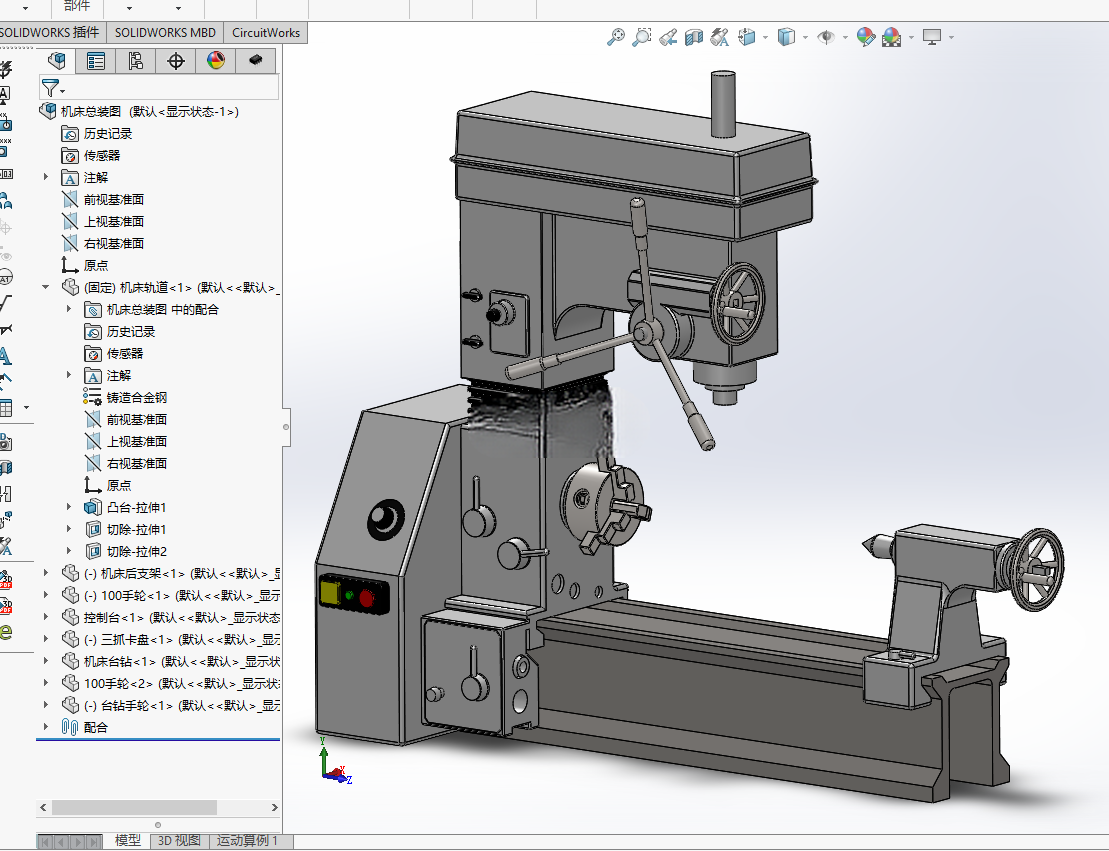Image resolution: width=1109 pixels, height=851 pixels.
Task: Click the tree panel horizontal scrollbar right arrow
Action: pos(274,807)
